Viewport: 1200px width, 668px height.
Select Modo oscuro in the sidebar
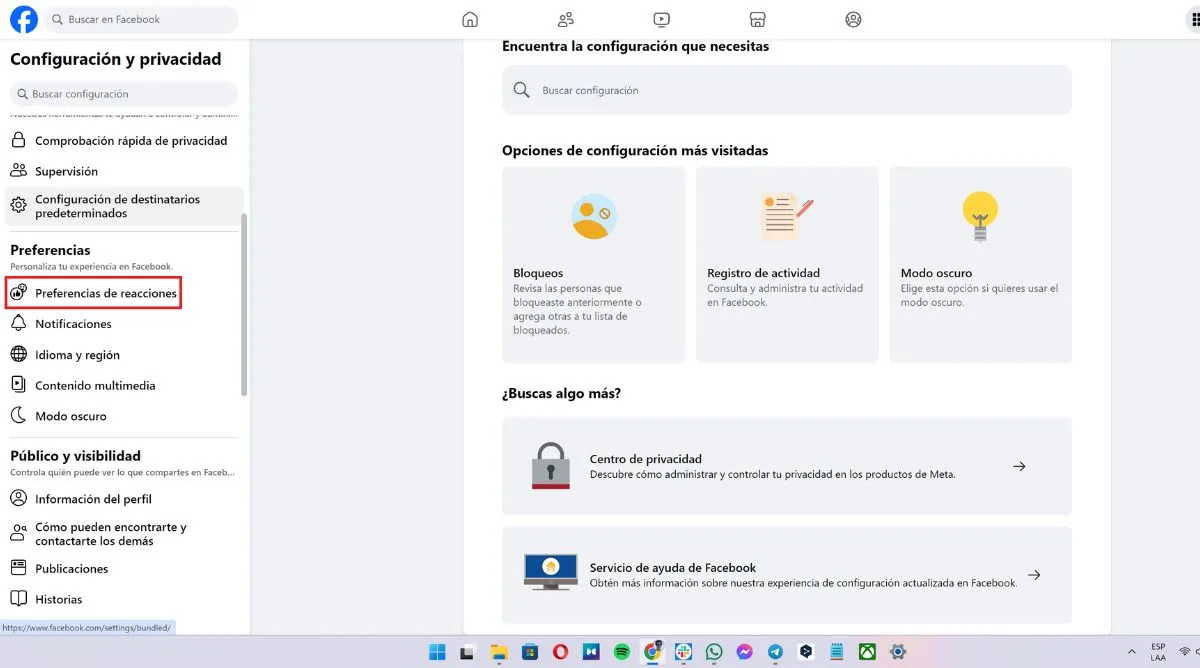click(70, 416)
